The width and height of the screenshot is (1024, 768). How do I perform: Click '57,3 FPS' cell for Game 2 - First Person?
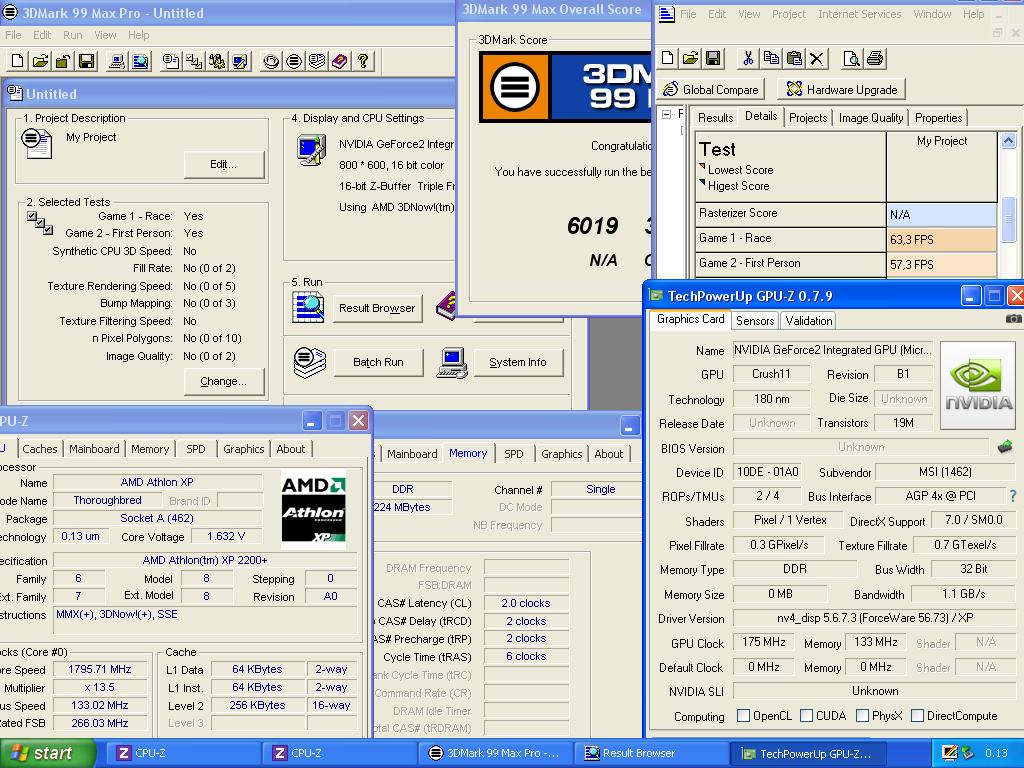click(942, 264)
